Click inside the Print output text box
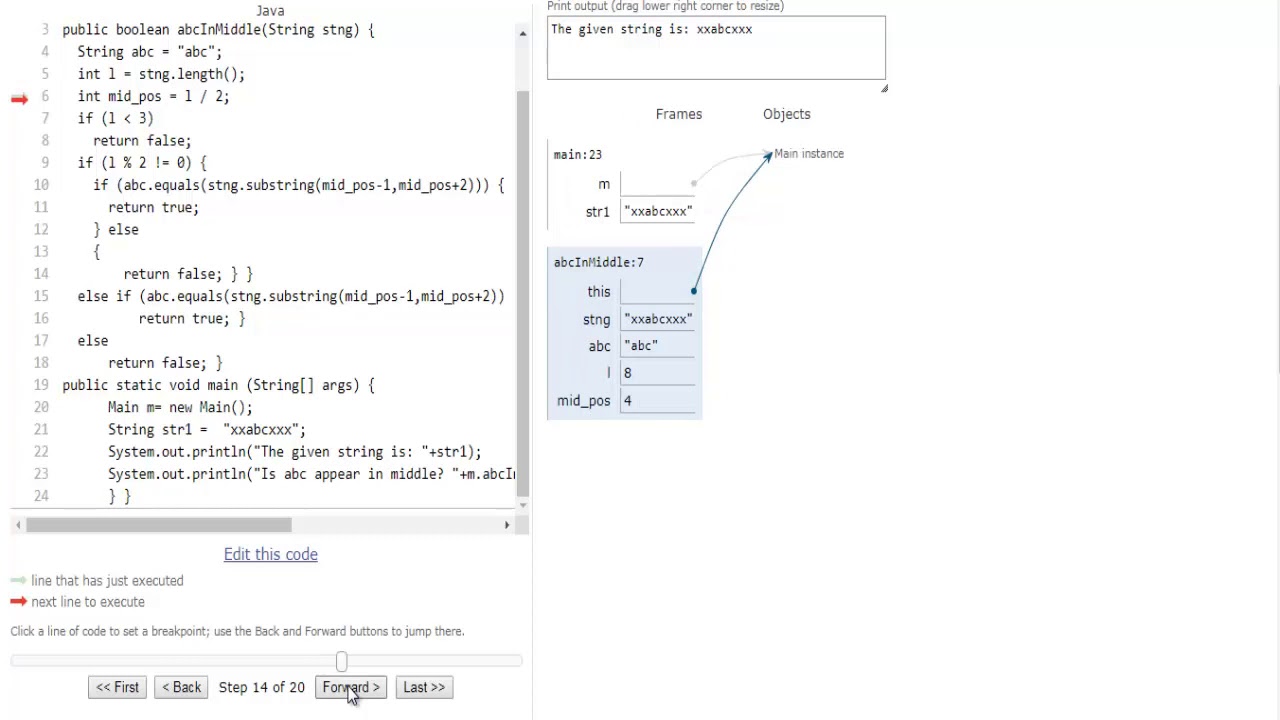This screenshot has width=1280, height=720. 716,48
